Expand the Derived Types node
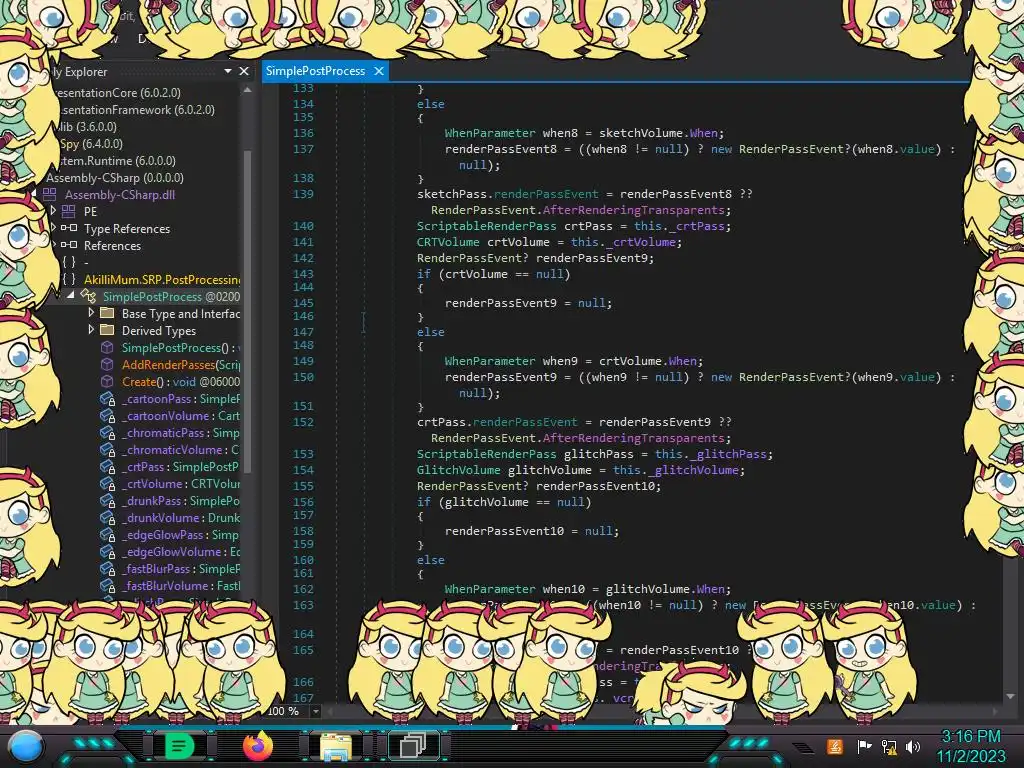Screen dimensions: 1024x768 (x=91, y=330)
